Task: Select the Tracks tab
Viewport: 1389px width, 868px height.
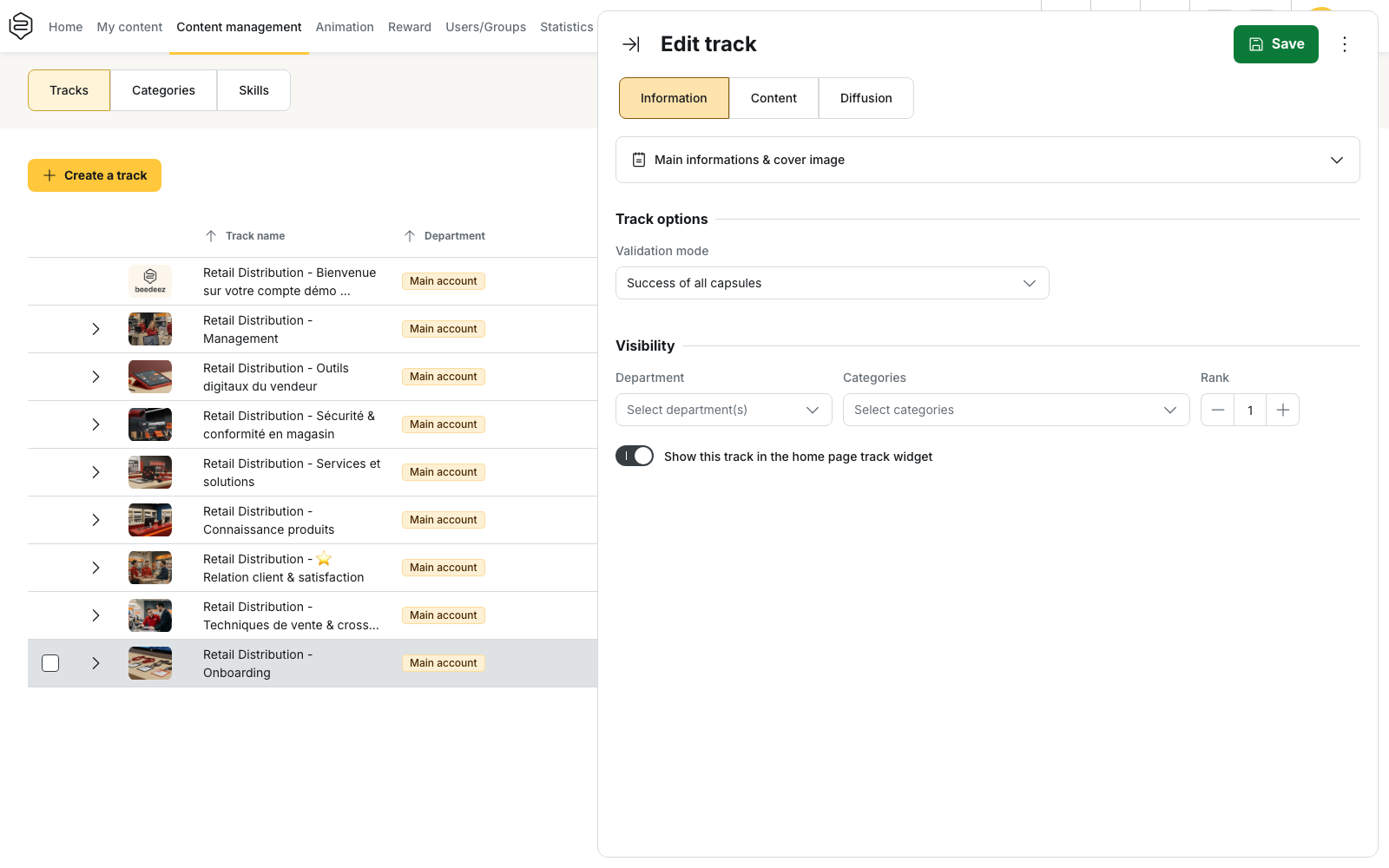Action: pyautogui.click(x=69, y=90)
